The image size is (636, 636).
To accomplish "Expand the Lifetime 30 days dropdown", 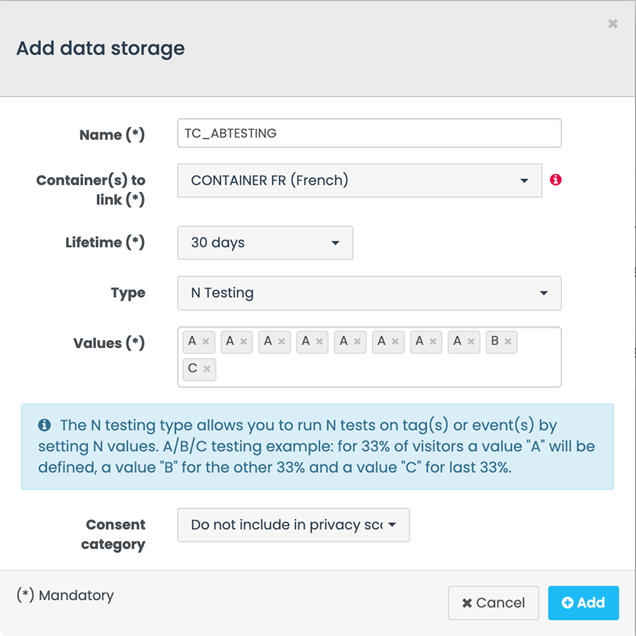I will coord(265,243).
